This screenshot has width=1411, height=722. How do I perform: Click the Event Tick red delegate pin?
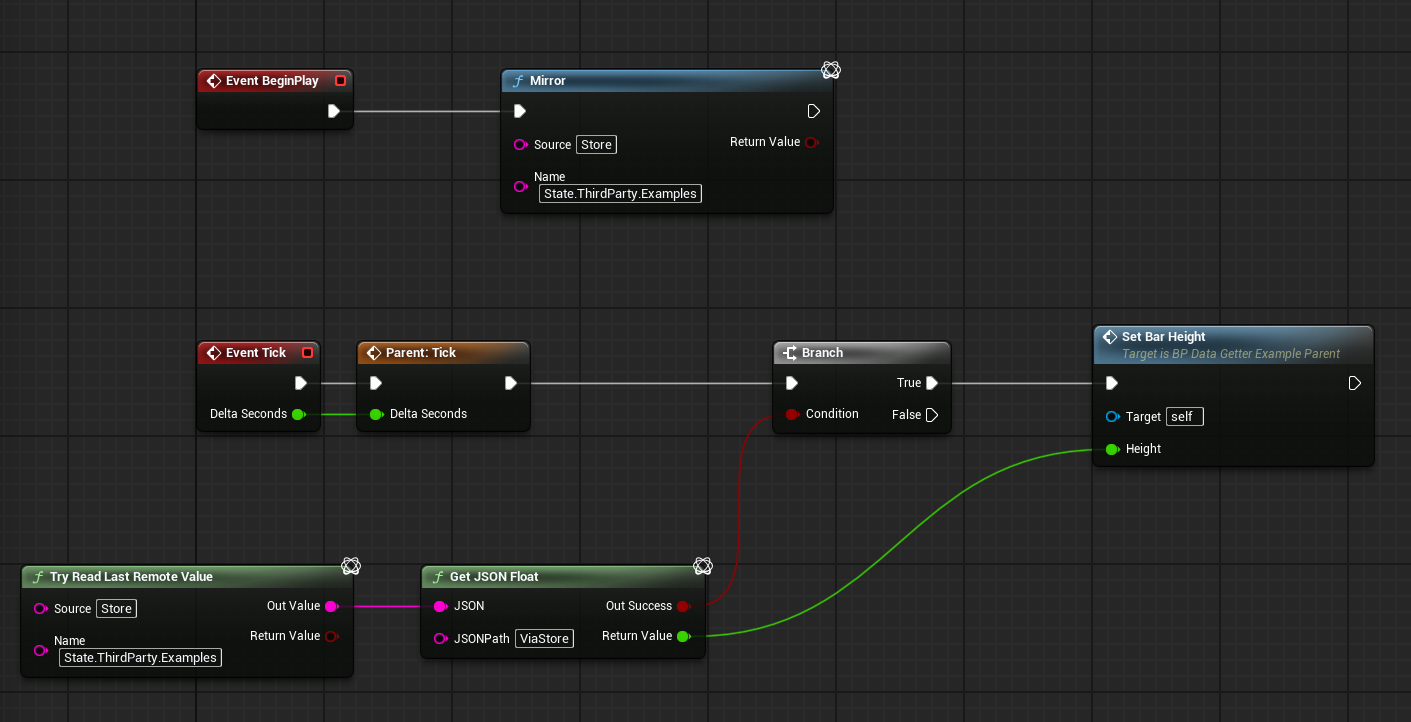point(307,353)
